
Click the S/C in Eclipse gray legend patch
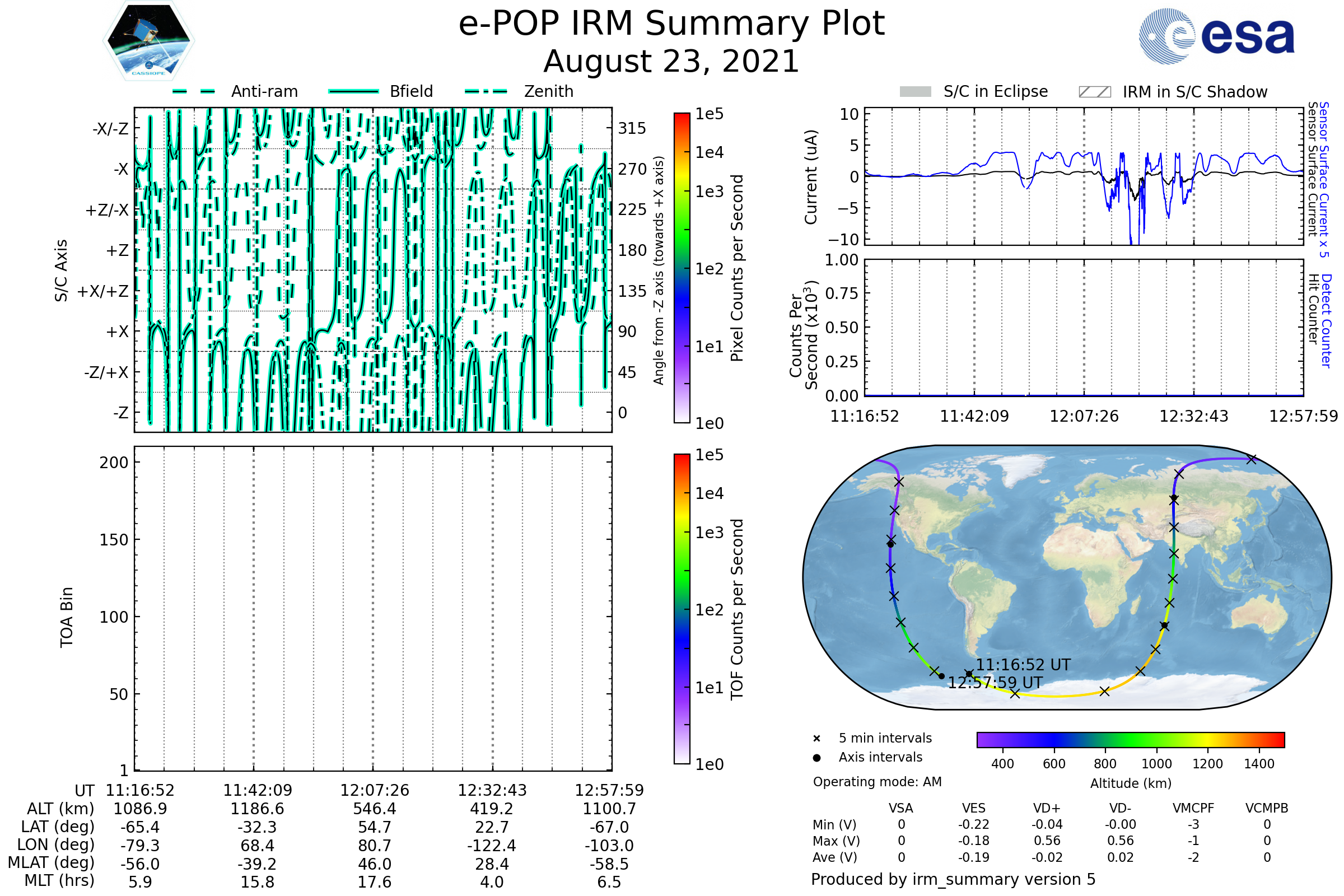coord(916,92)
